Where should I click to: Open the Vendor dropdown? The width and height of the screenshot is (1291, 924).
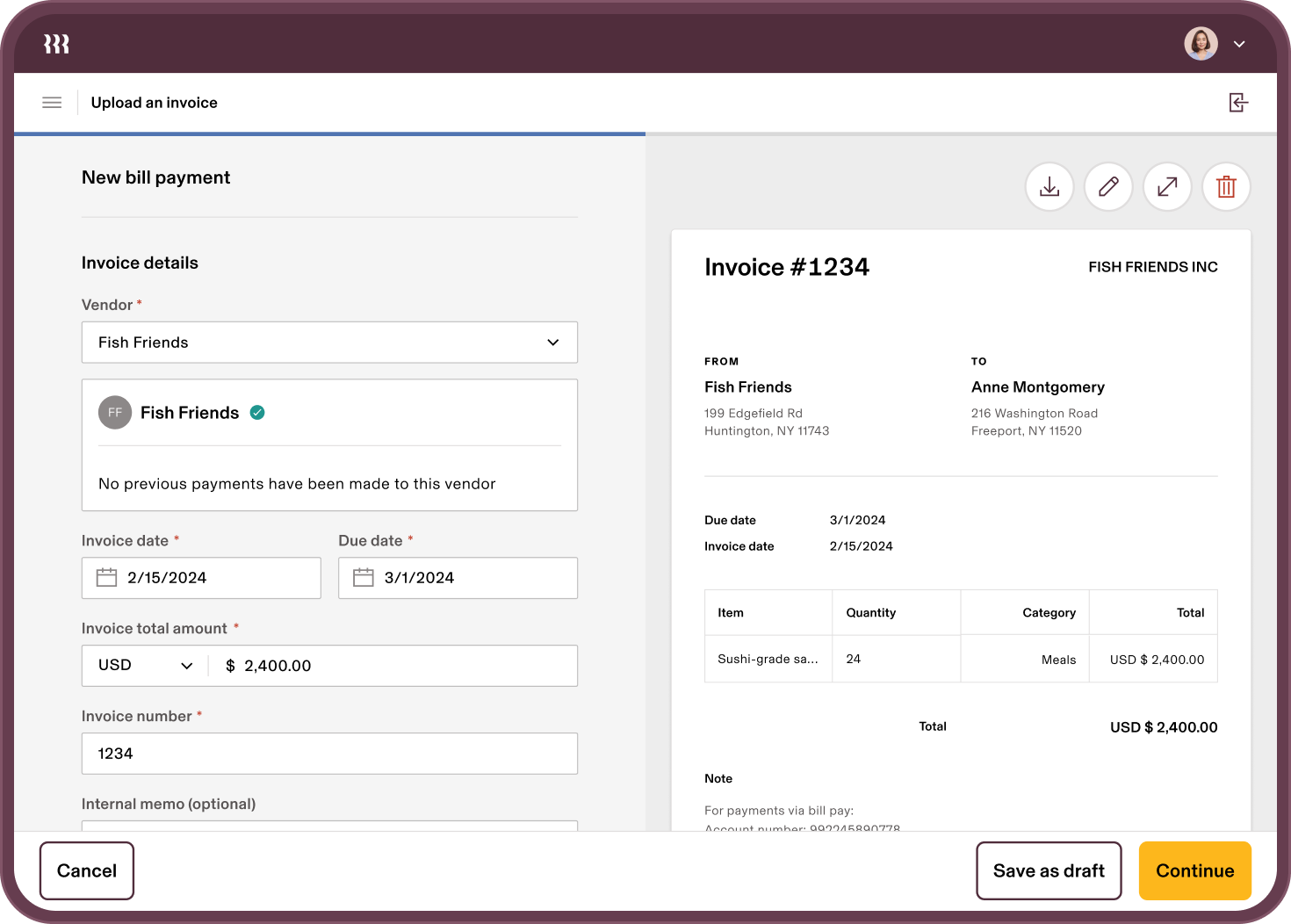click(329, 343)
